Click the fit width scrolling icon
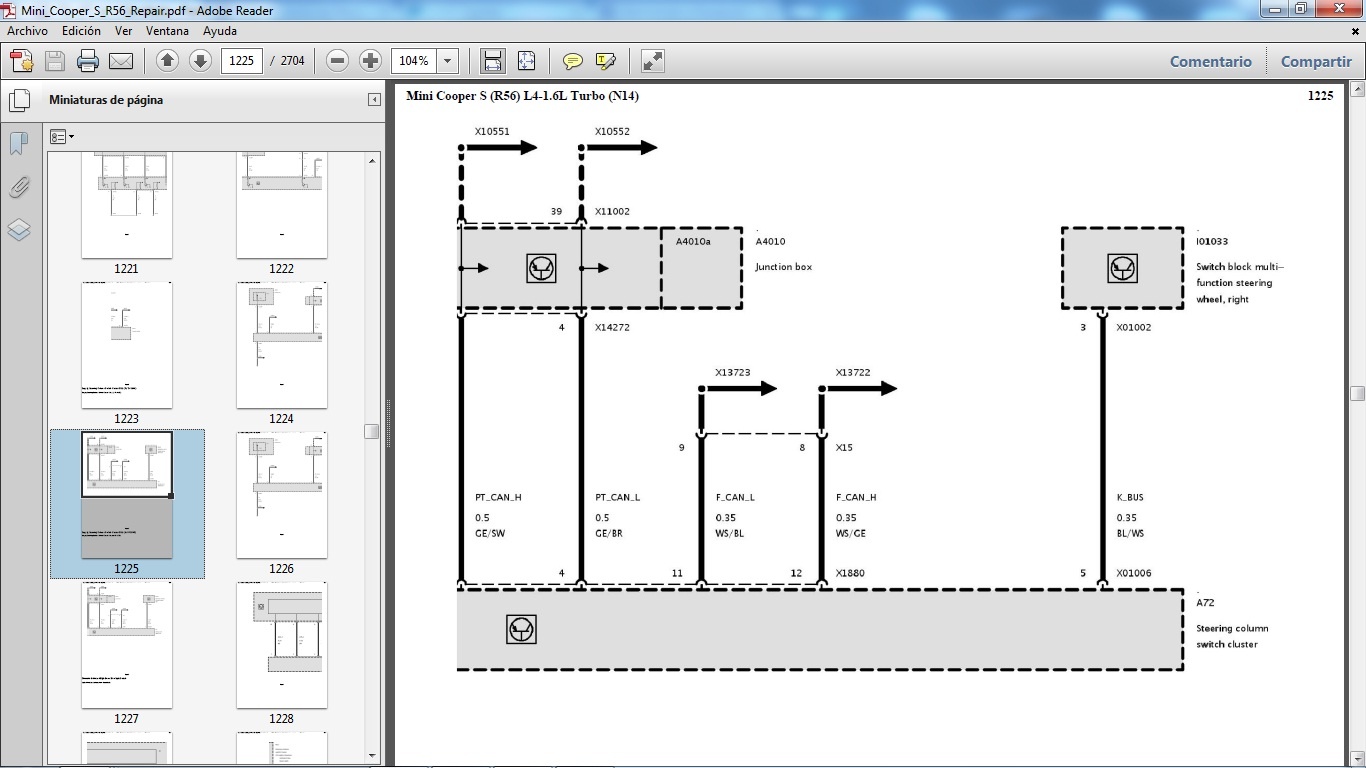The width and height of the screenshot is (1366, 768). click(493, 61)
